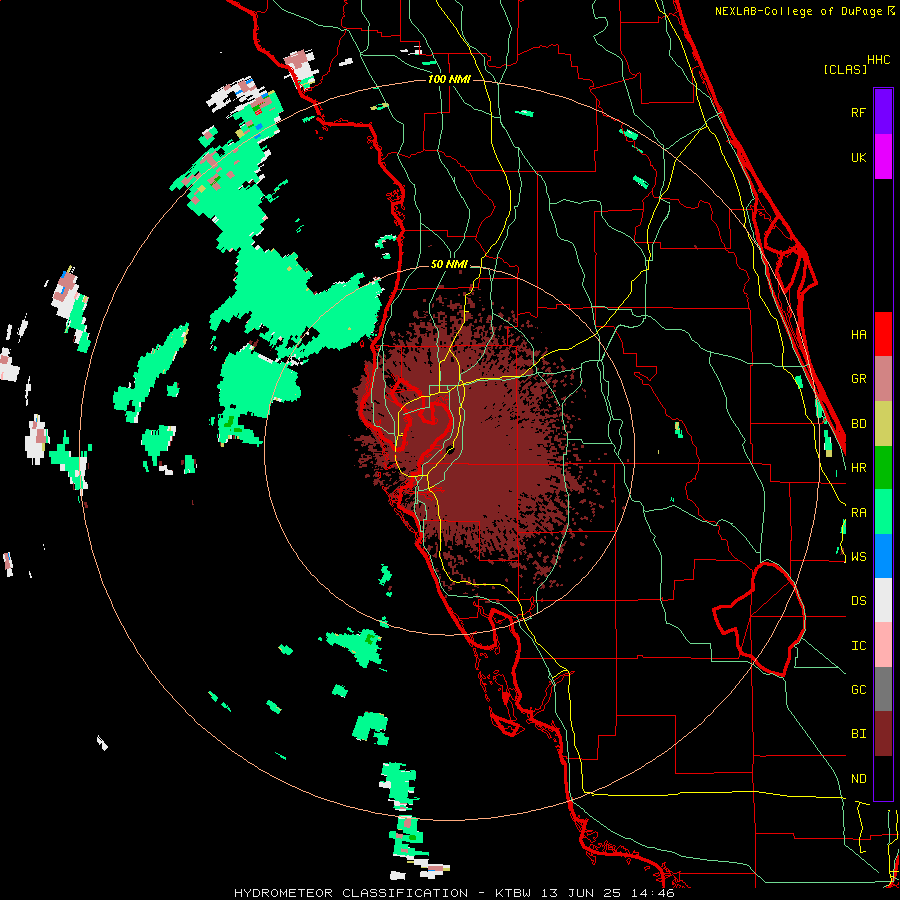Click the gray GC legend color swatch
This screenshot has height=900, width=900.
pos(883,689)
